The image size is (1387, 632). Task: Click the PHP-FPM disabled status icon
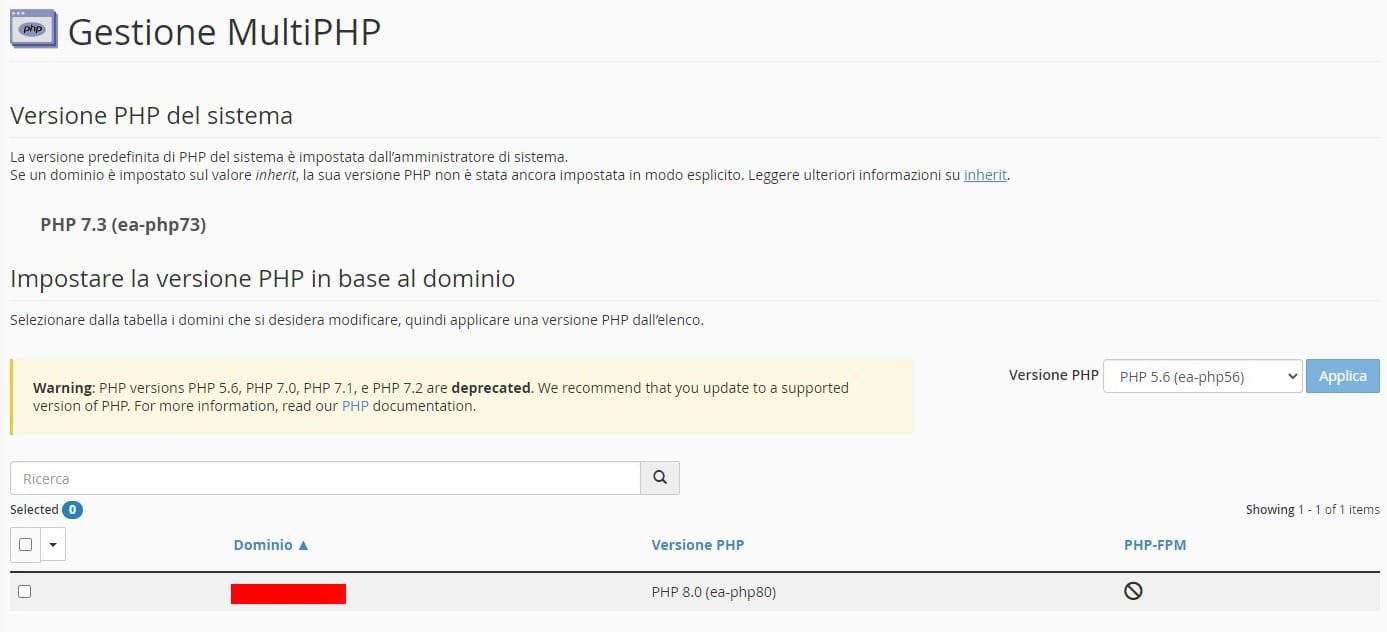point(1133,591)
